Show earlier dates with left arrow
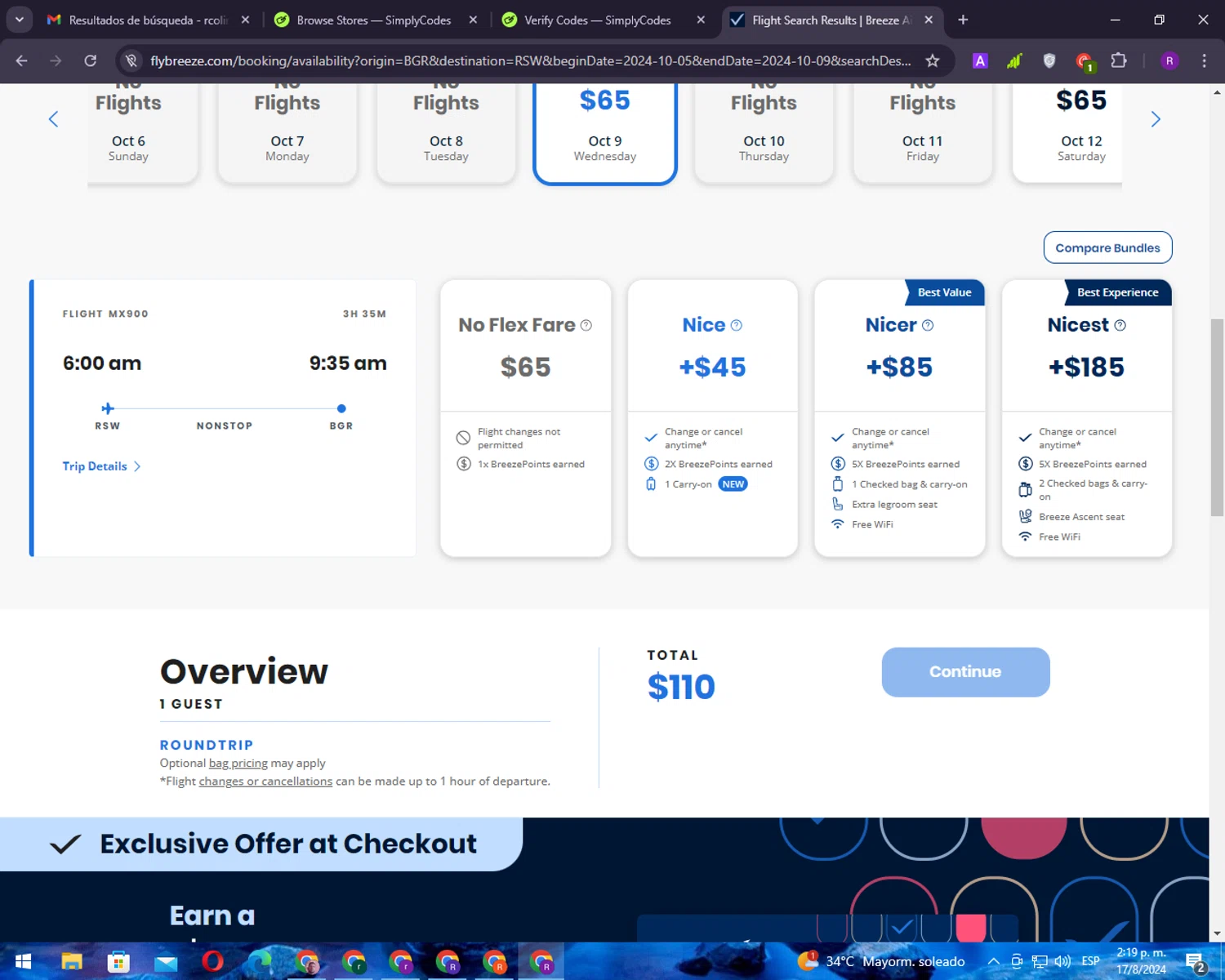 53,119
